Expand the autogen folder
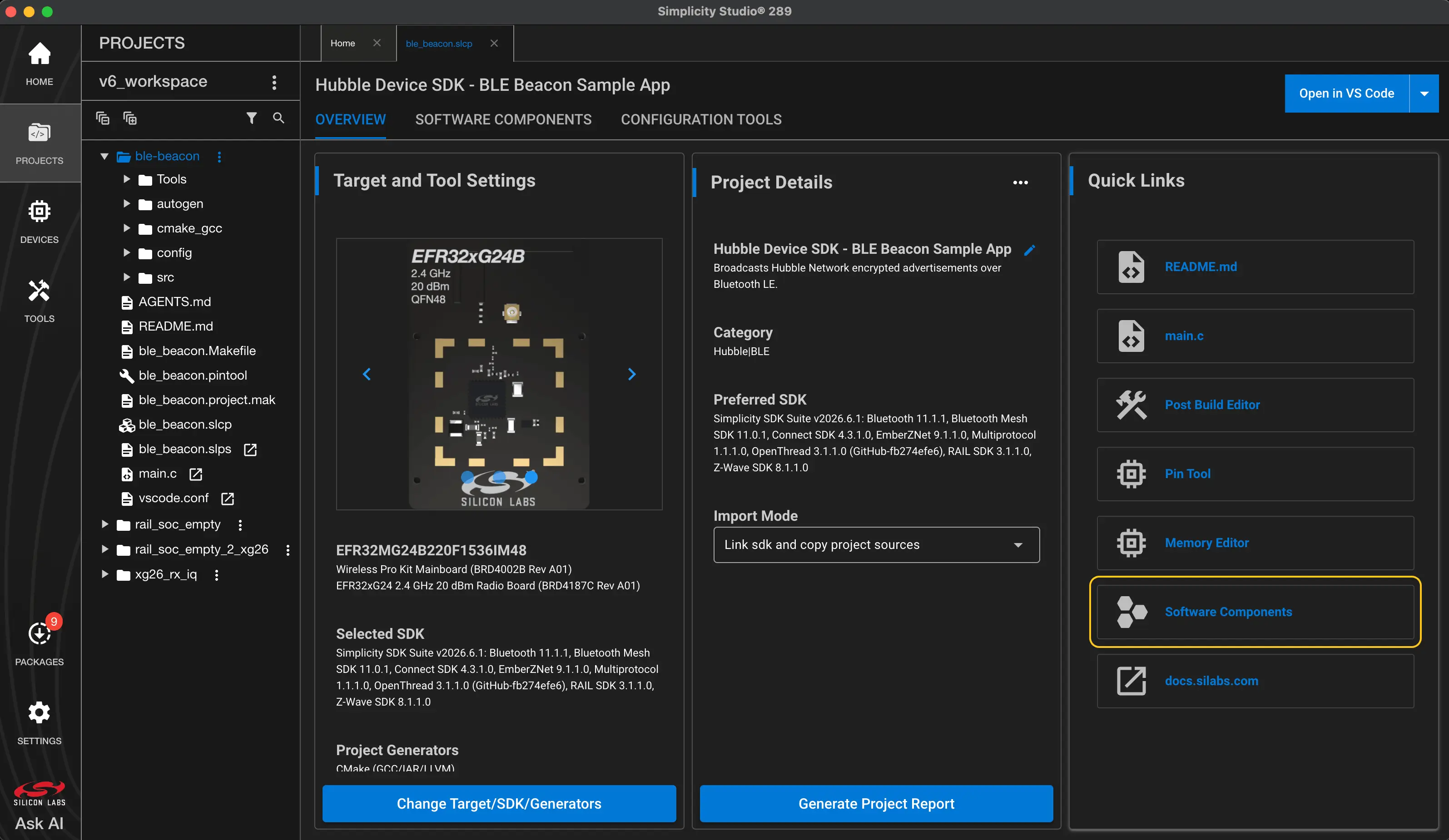The width and height of the screenshot is (1449, 840). click(x=126, y=203)
